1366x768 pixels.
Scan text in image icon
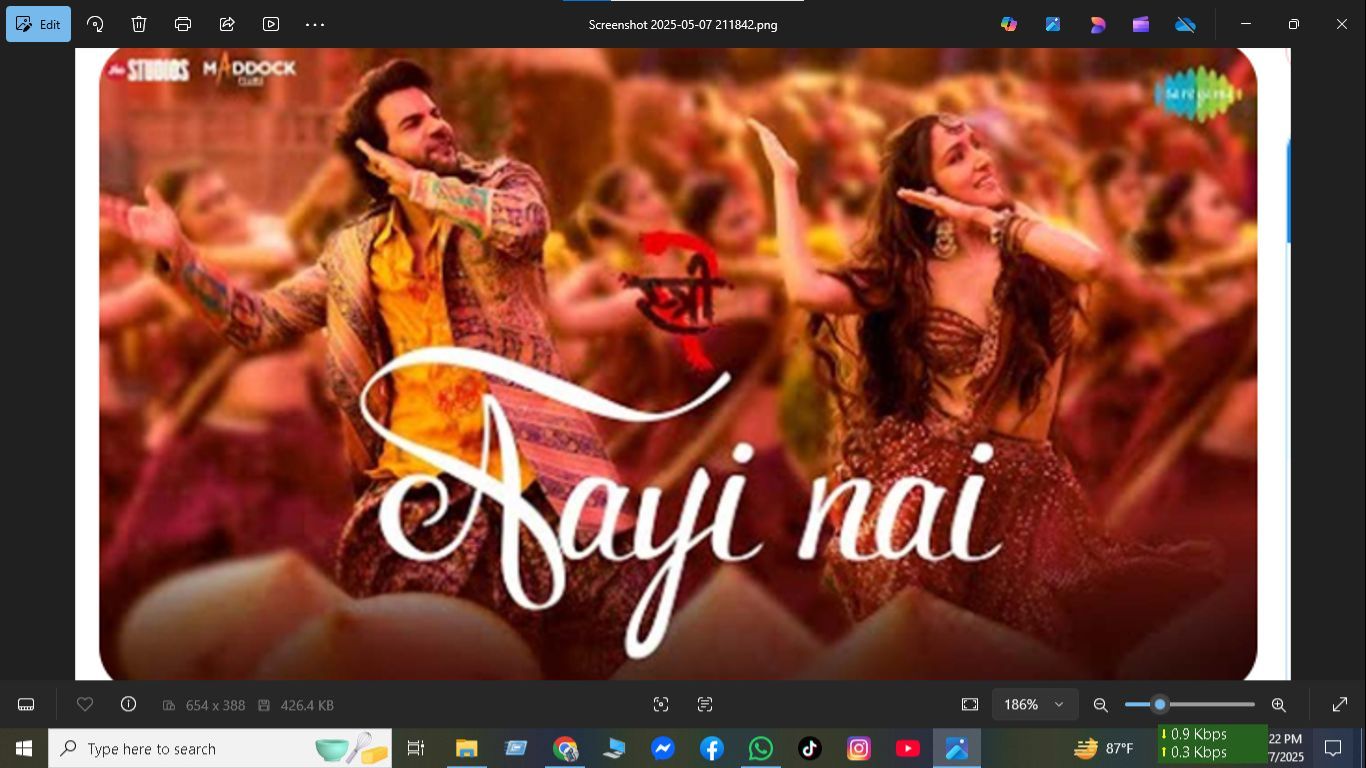coord(705,705)
